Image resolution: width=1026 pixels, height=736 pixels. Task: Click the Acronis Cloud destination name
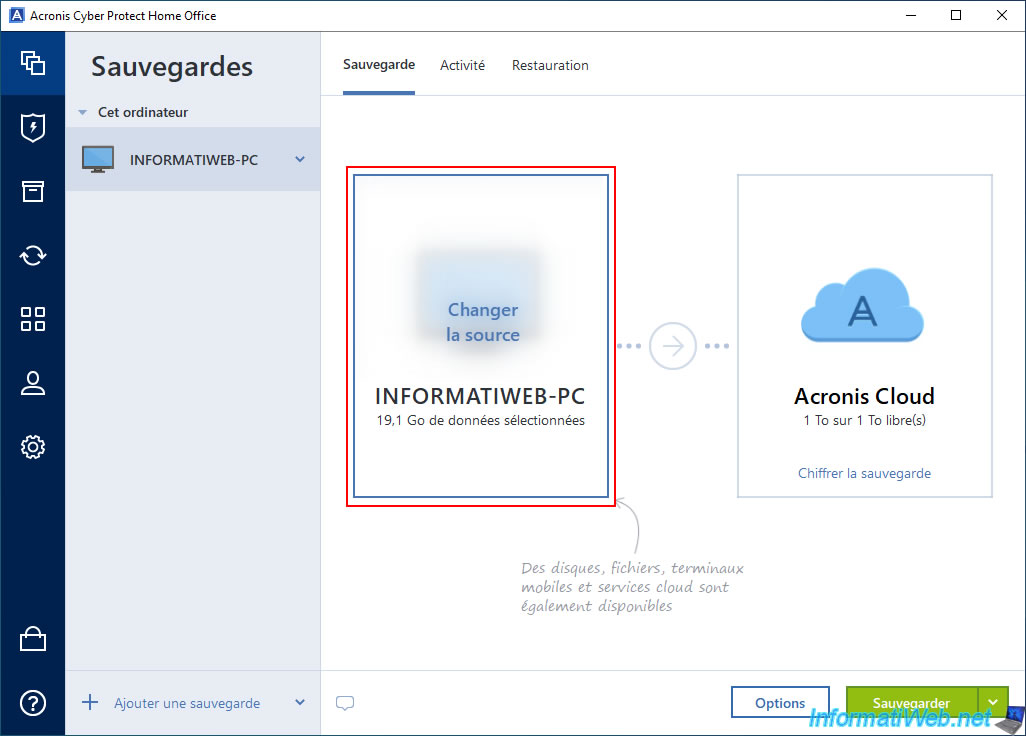tap(864, 396)
